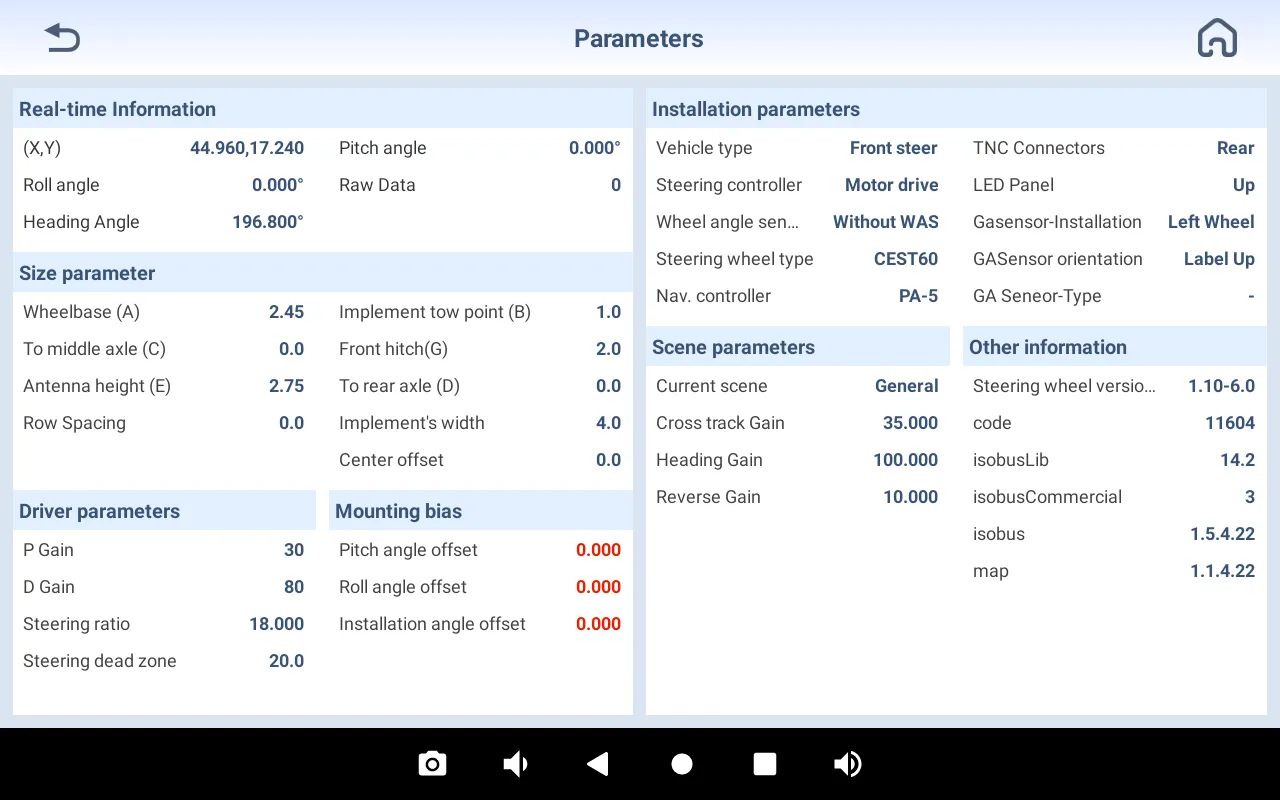Take a screenshot with camera icon
The image size is (1280, 800).
tap(432, 764)
